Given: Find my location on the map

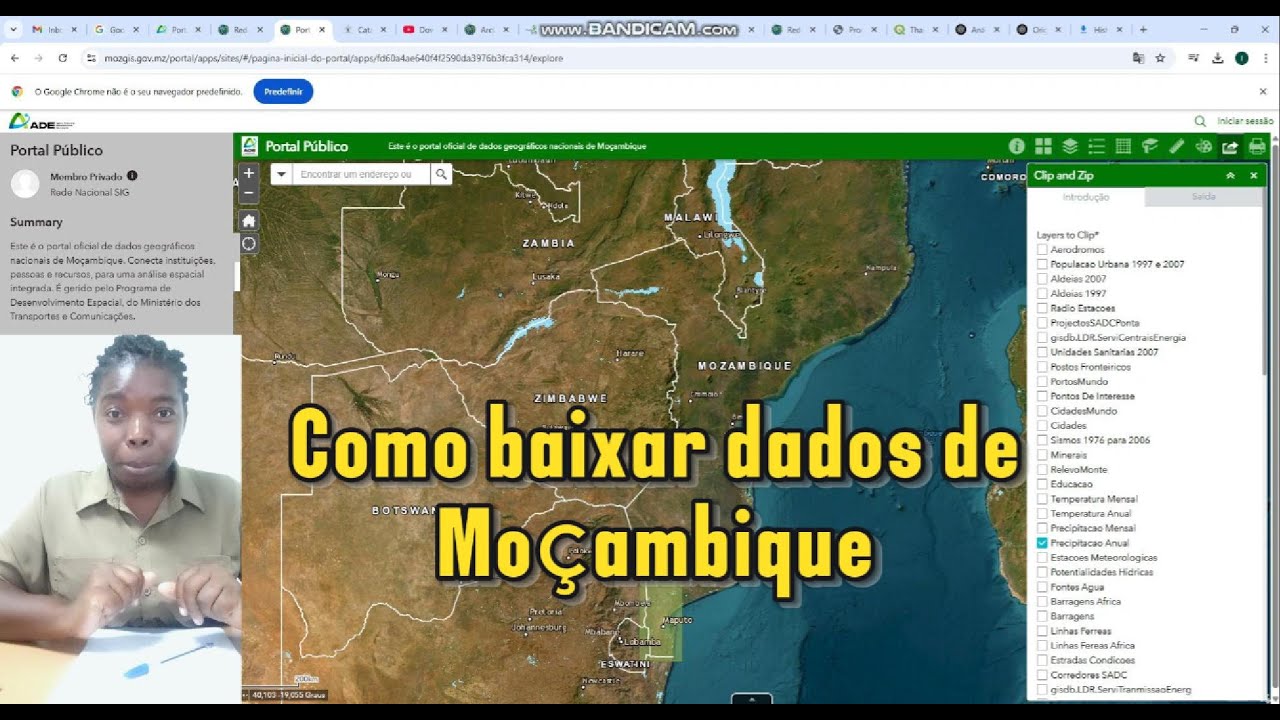Looking at the screenshot, I should [x=249, y=243].
